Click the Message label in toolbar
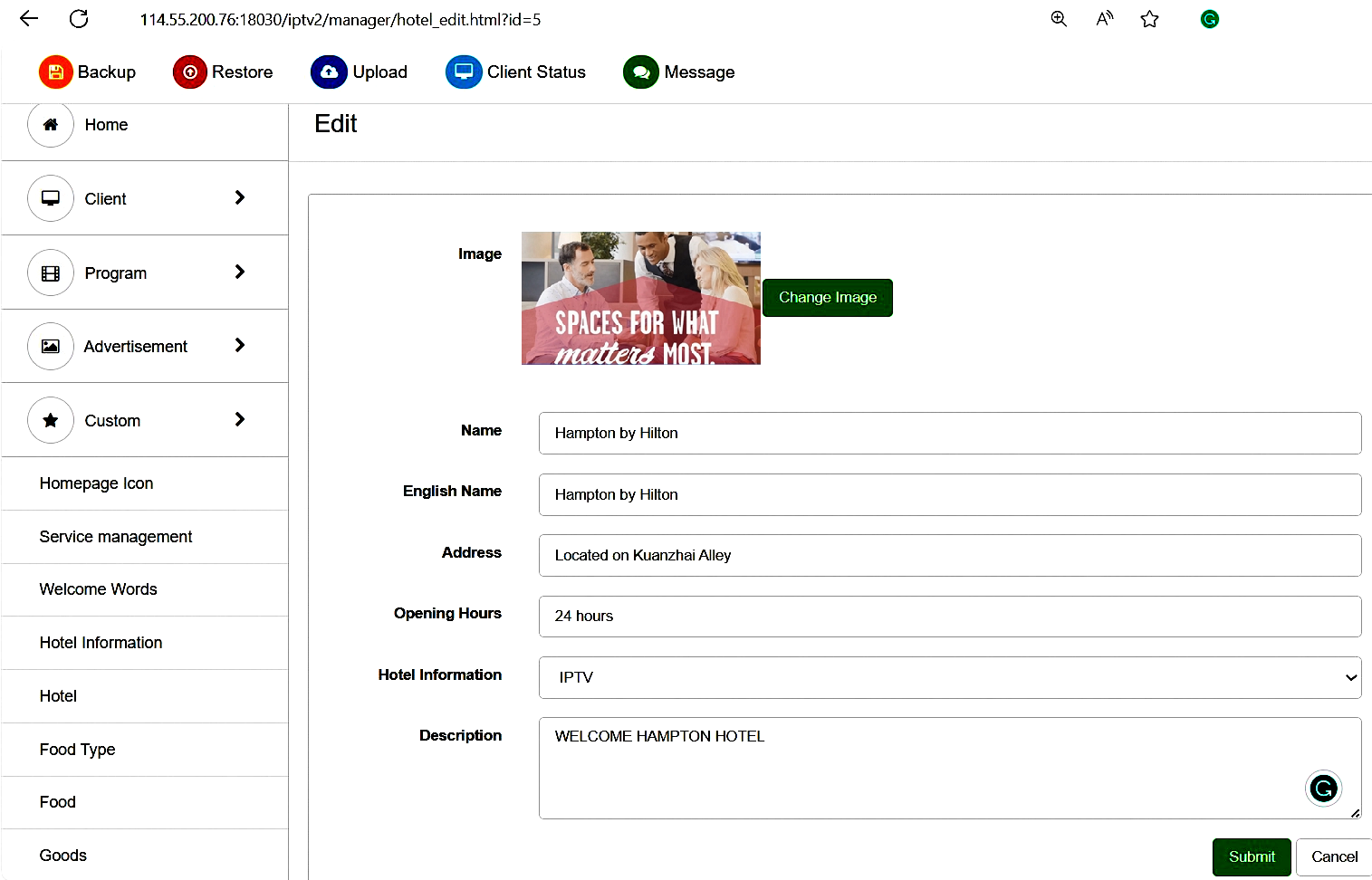 click(699, 72)
